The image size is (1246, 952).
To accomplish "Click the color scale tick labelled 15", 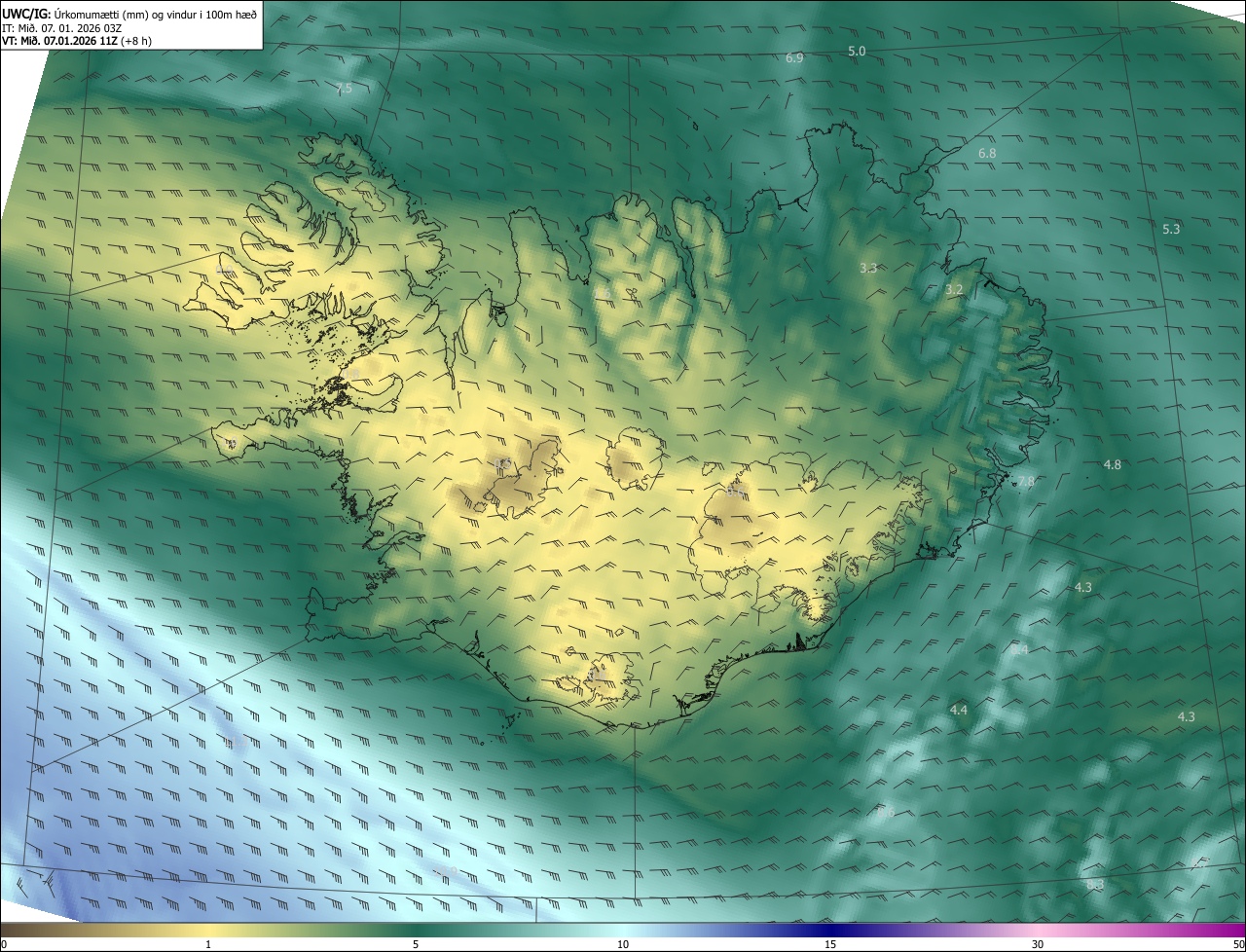I will 830,944.
